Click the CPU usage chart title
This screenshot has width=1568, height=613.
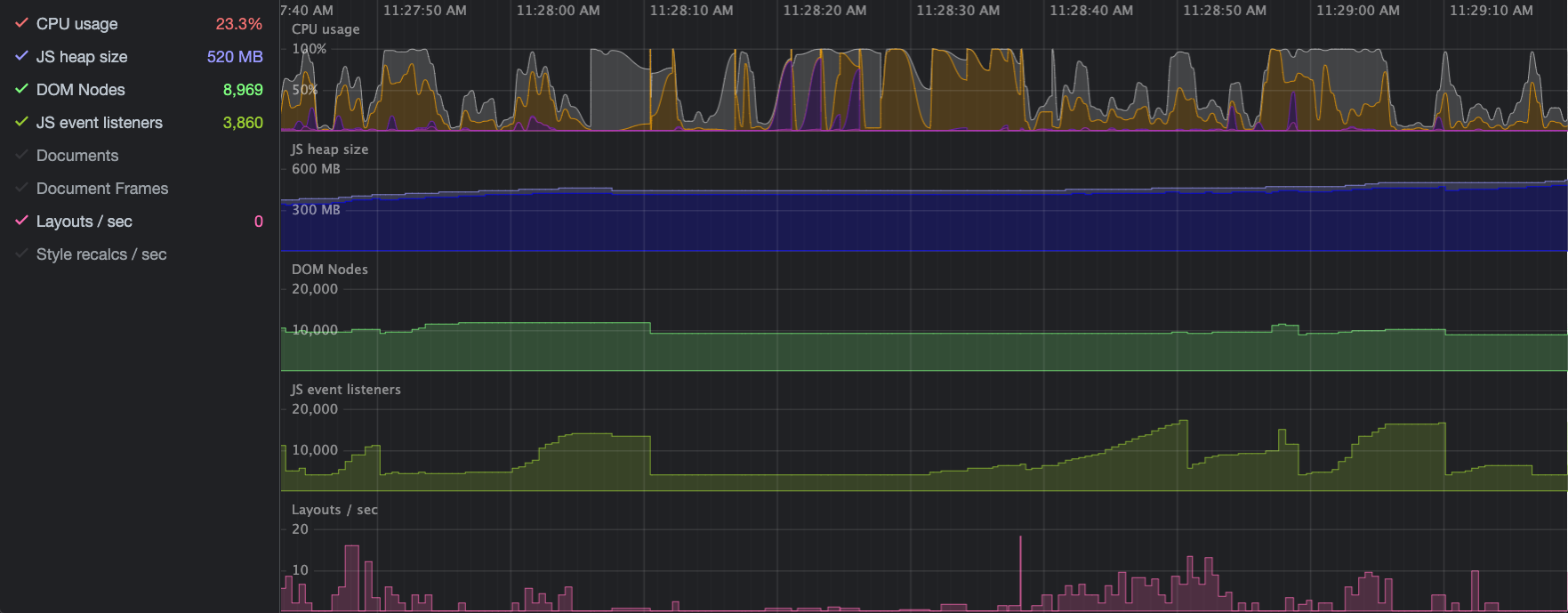[326, 29]
